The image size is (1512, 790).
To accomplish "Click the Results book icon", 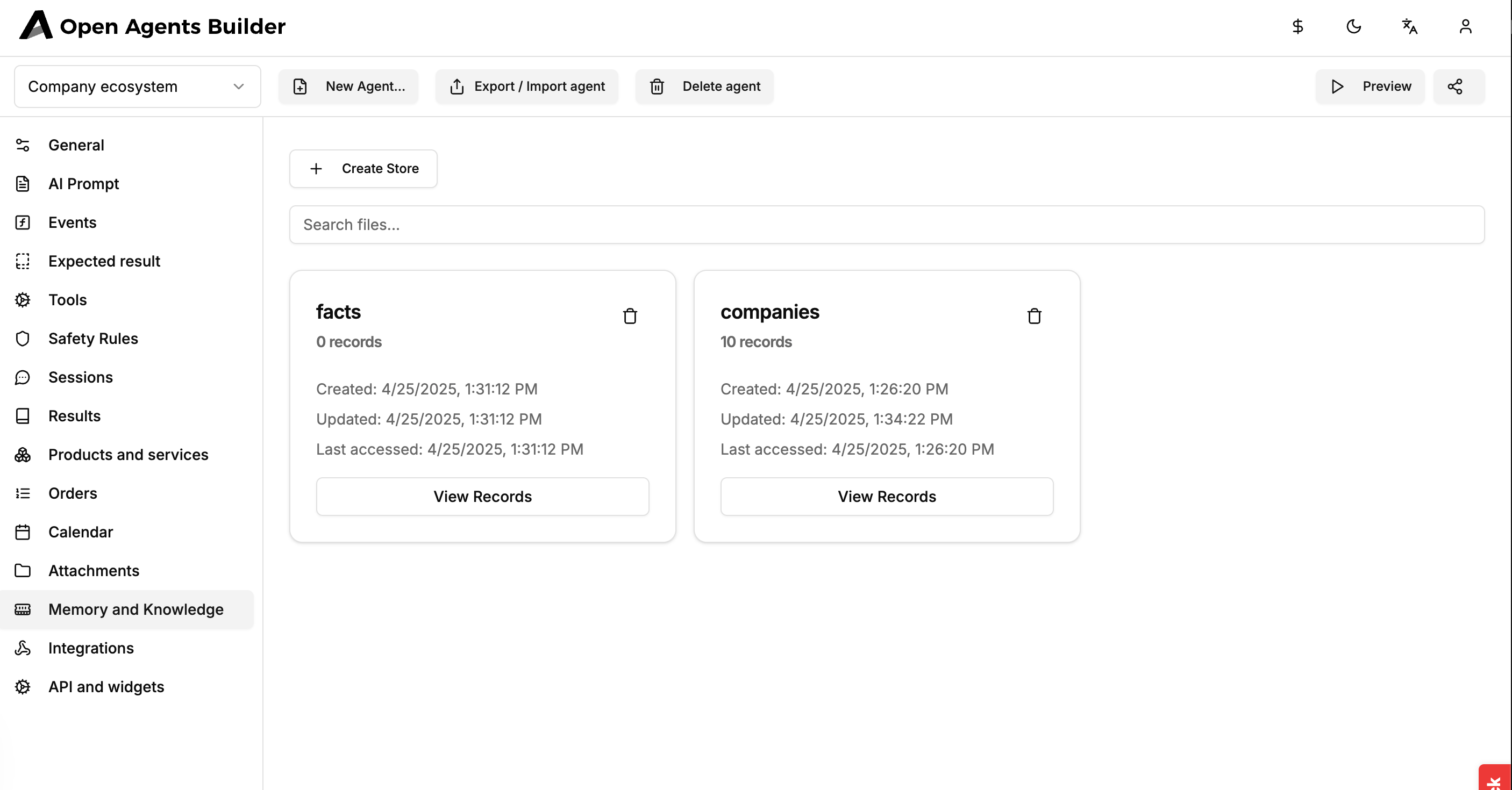I will [x=22, y=416].
